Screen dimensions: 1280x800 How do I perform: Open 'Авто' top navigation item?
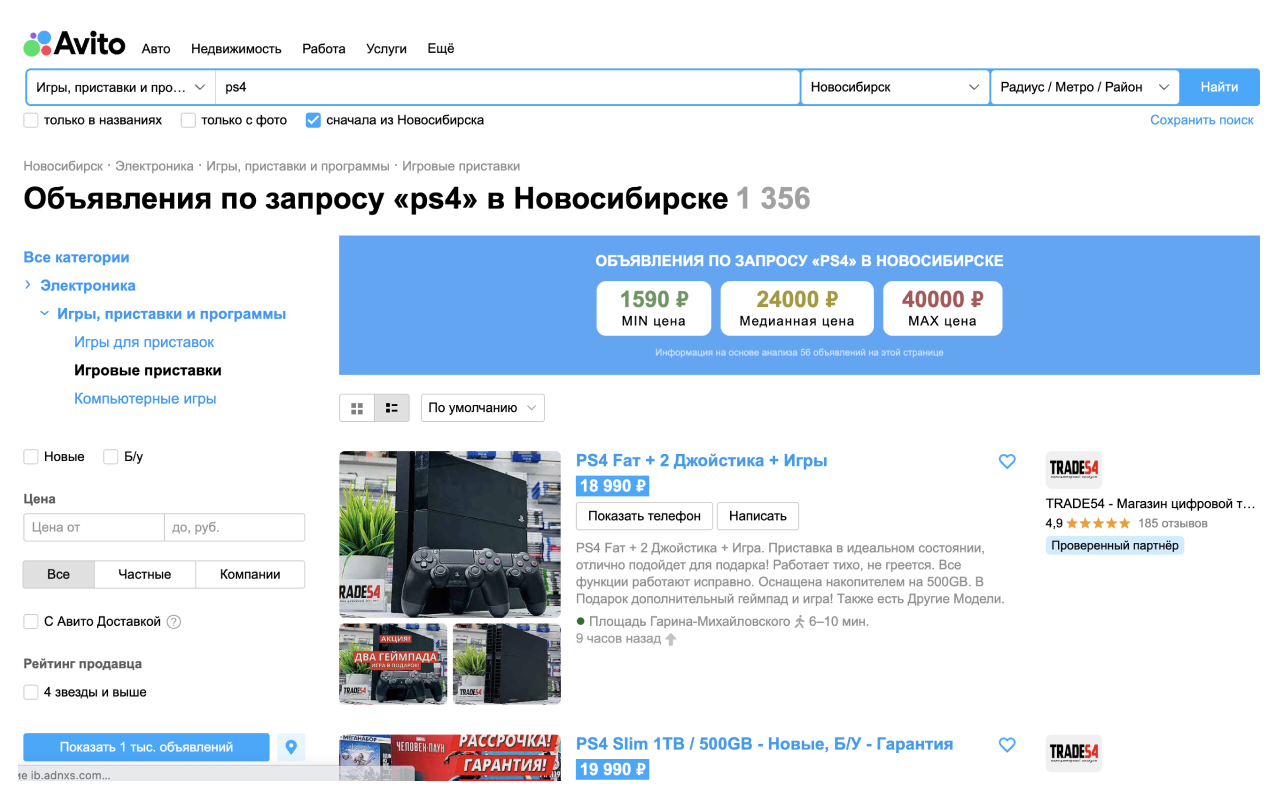point(156,48)
